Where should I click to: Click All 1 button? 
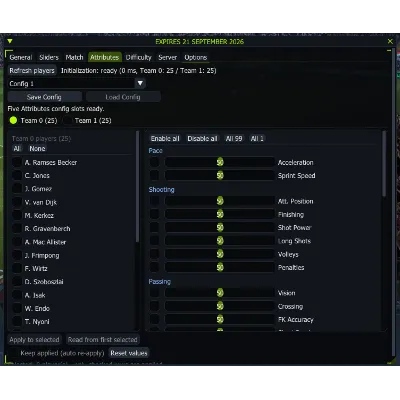click(257, 139)
